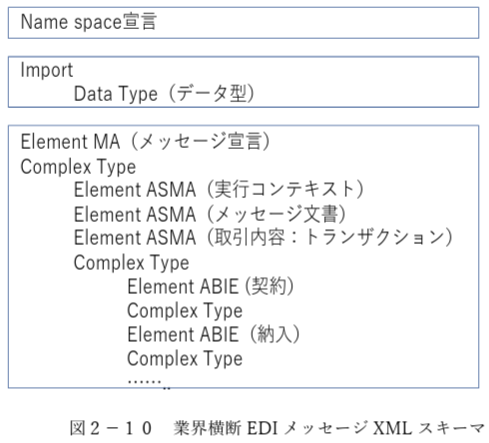Select the Element MA (メッセージ宣言) line
Screen dimensions: 489x443
[x=145, y=142]
